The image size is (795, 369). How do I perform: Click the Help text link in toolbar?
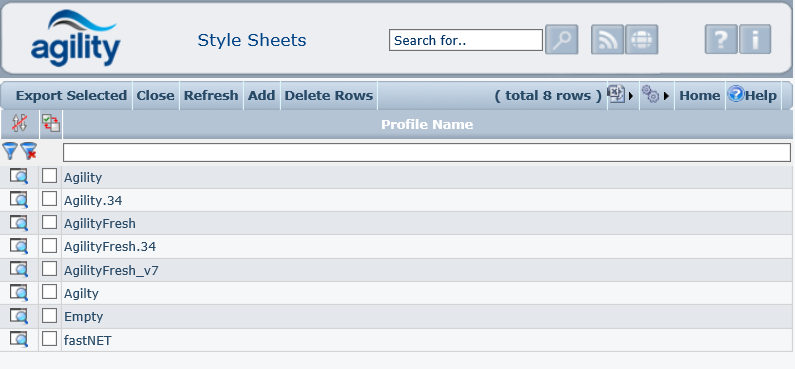pyautogui.click(x=761, y=96)
